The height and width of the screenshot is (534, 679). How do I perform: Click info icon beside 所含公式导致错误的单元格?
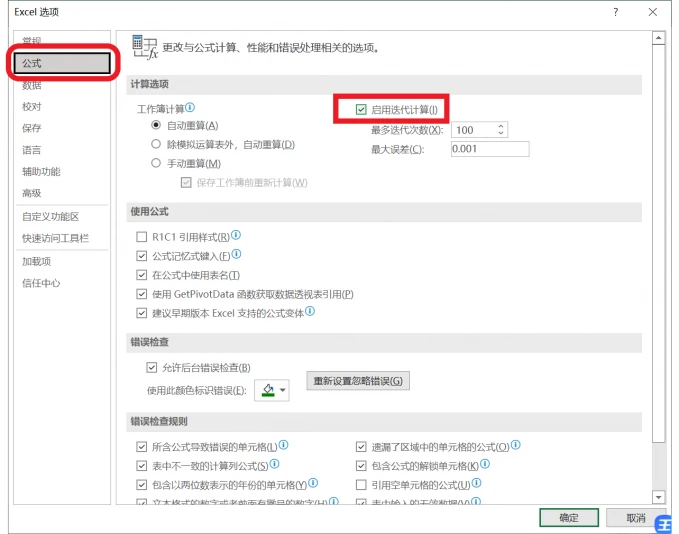coord(284,445)
